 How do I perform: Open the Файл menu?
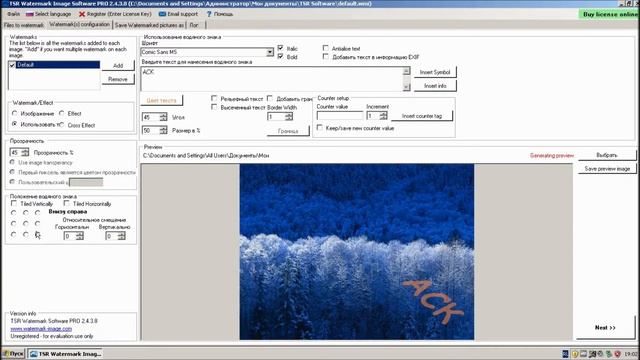pyautogui.click(x=13, y=14)
